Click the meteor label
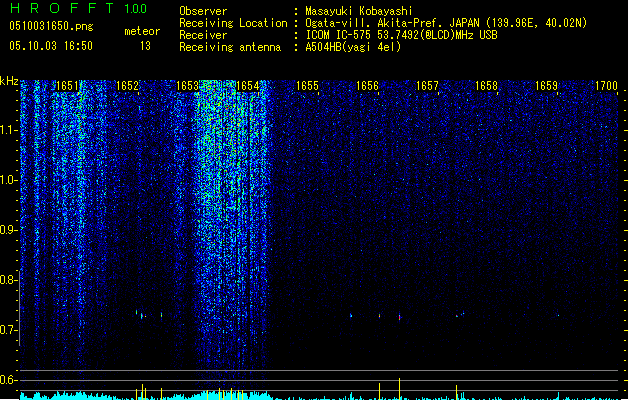Screen dimensions: 629x400 [x=142, y=31]
